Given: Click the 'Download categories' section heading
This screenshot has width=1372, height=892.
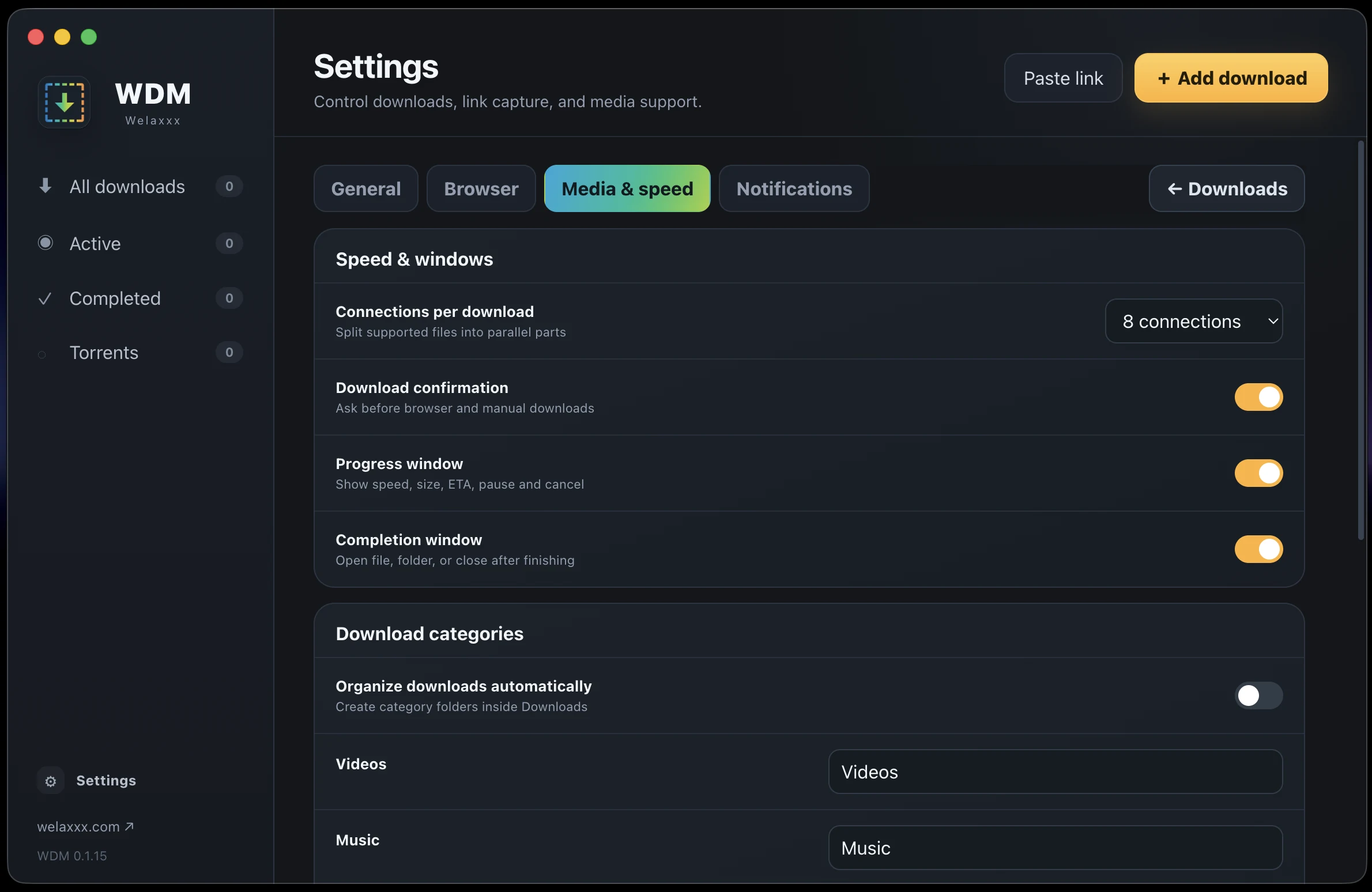Looking at the screenshot, I should tap(429, 634).
